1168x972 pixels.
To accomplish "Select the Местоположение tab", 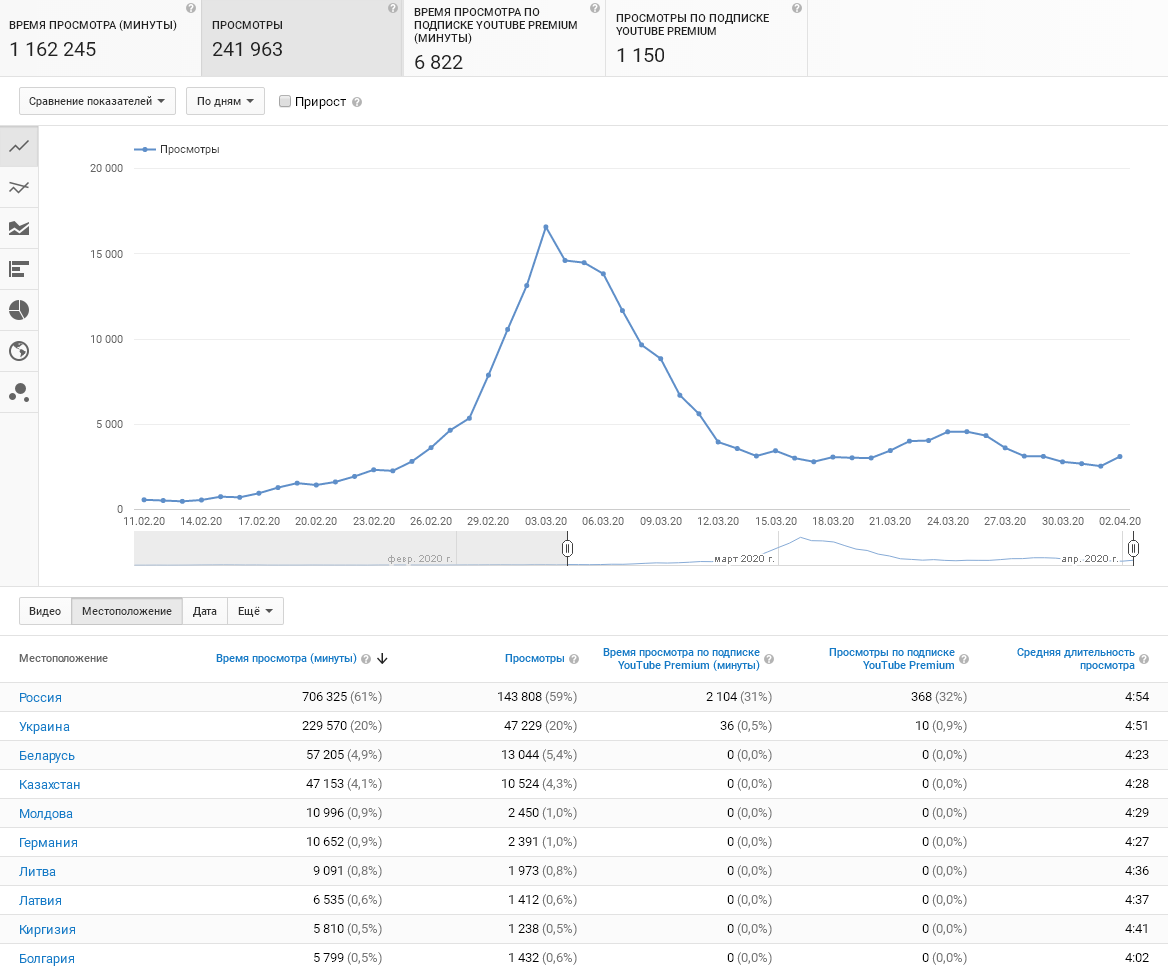I will tap(127, 611).
